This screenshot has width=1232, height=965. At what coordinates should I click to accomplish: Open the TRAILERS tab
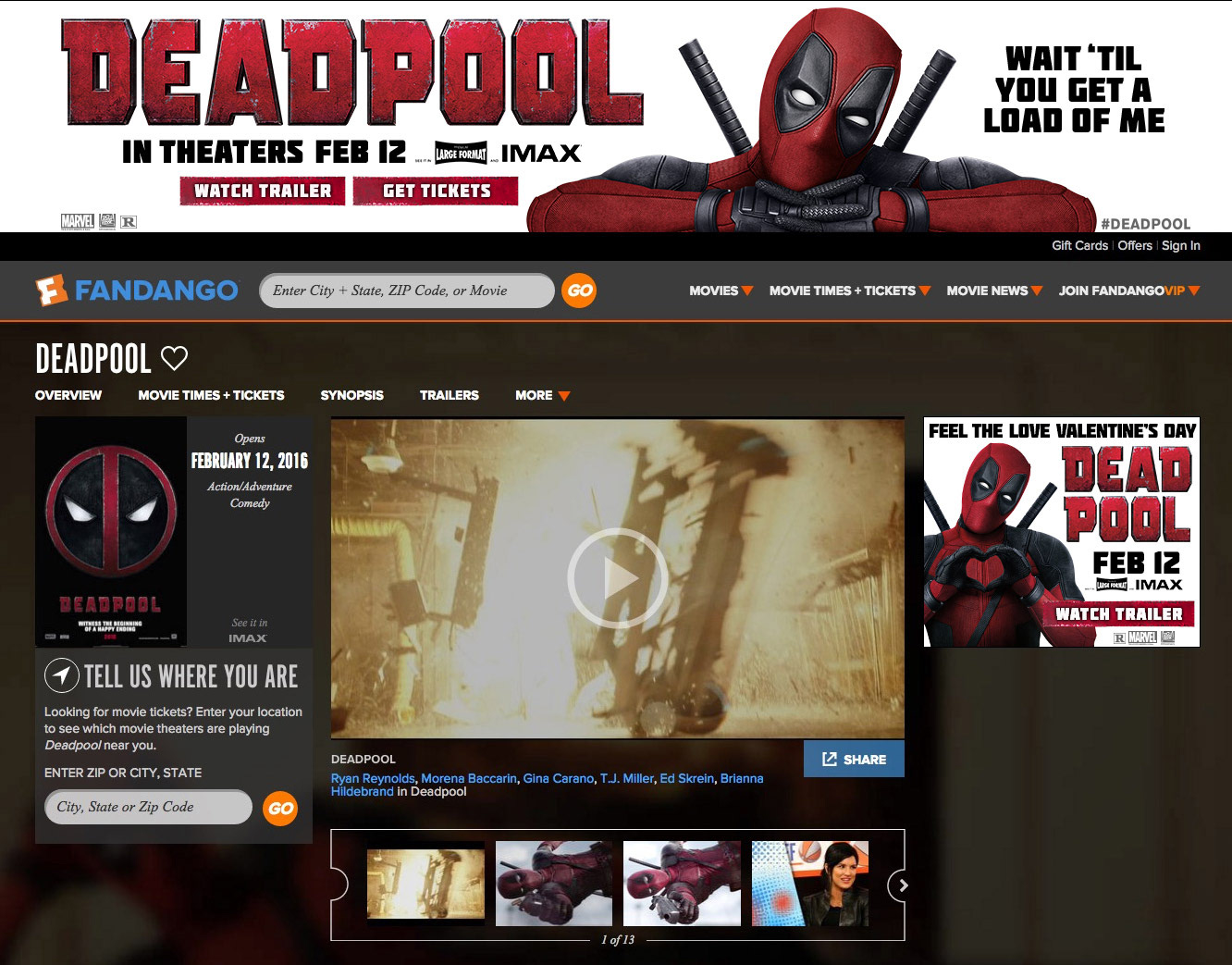[450, 395]
